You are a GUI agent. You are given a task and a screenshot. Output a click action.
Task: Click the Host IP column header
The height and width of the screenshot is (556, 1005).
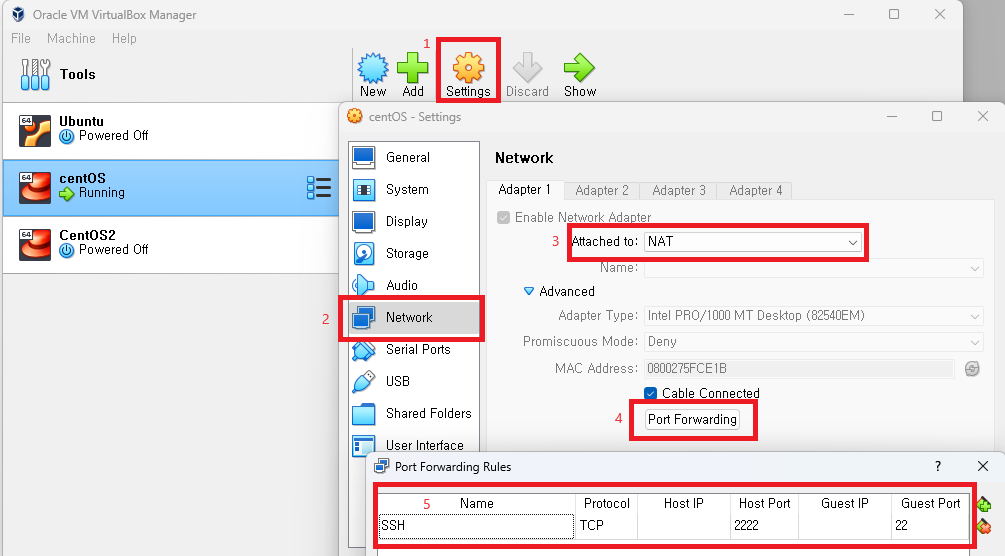684,503
